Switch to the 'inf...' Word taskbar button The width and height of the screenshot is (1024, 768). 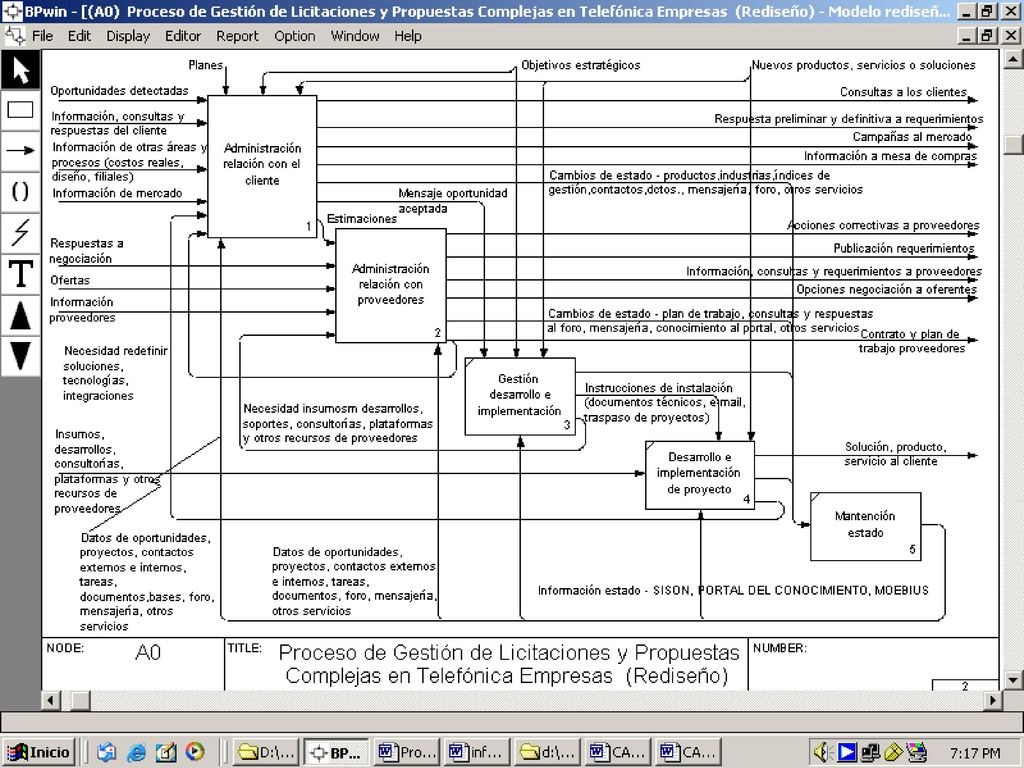tap(477, 752)
